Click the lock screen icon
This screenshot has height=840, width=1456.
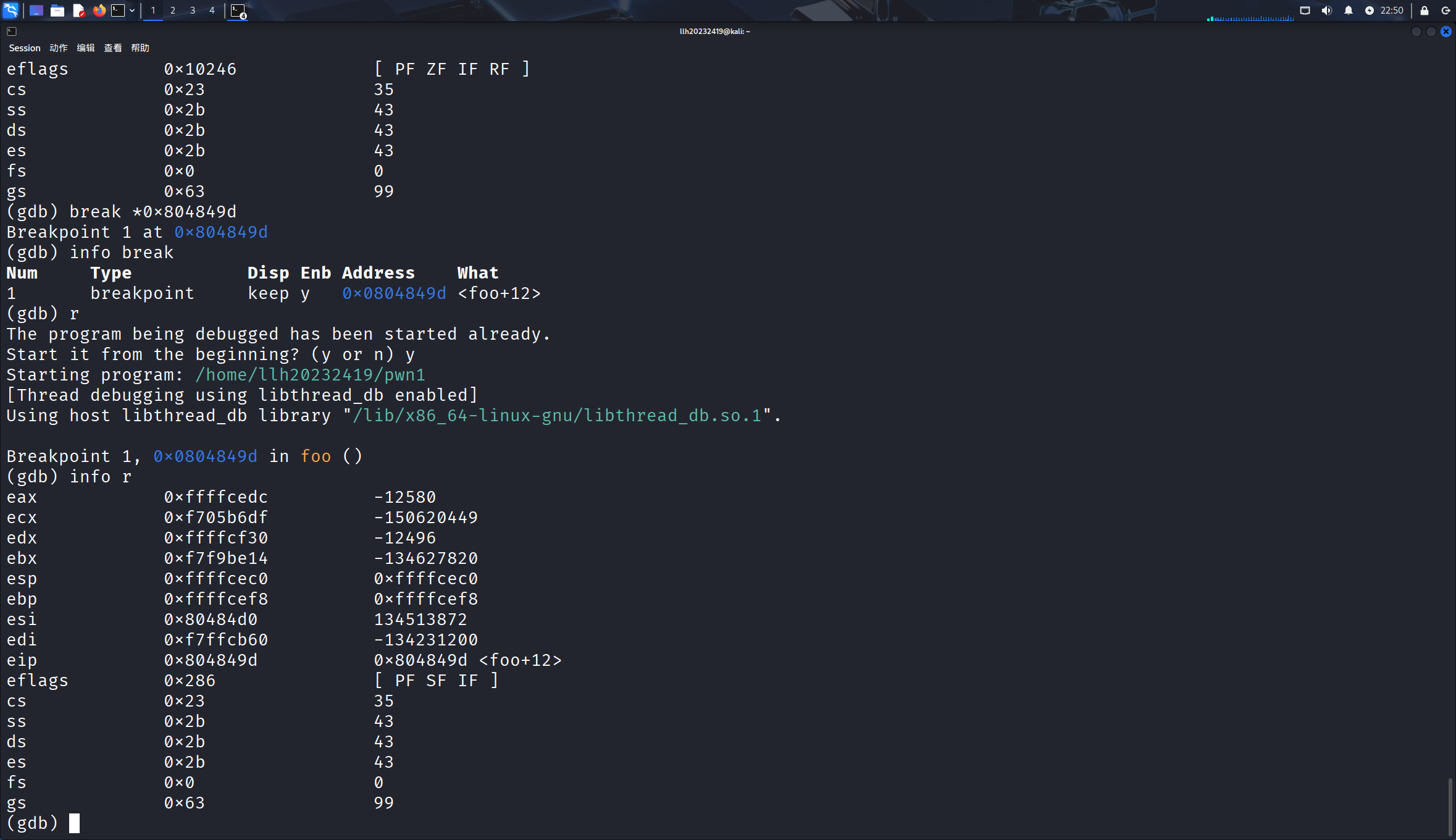[1425, 10]
